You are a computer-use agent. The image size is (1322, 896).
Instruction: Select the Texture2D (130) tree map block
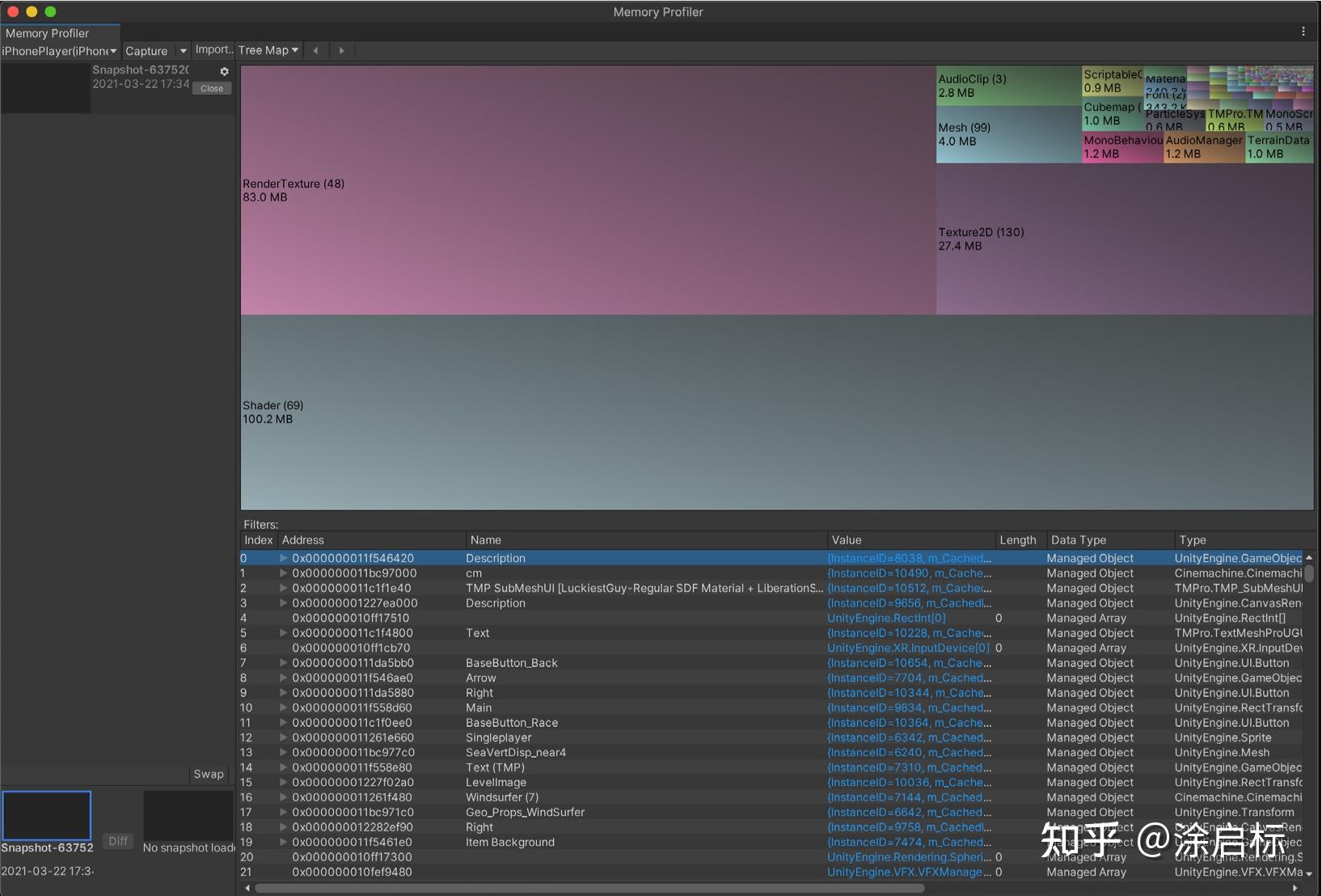coord(1125,239)
